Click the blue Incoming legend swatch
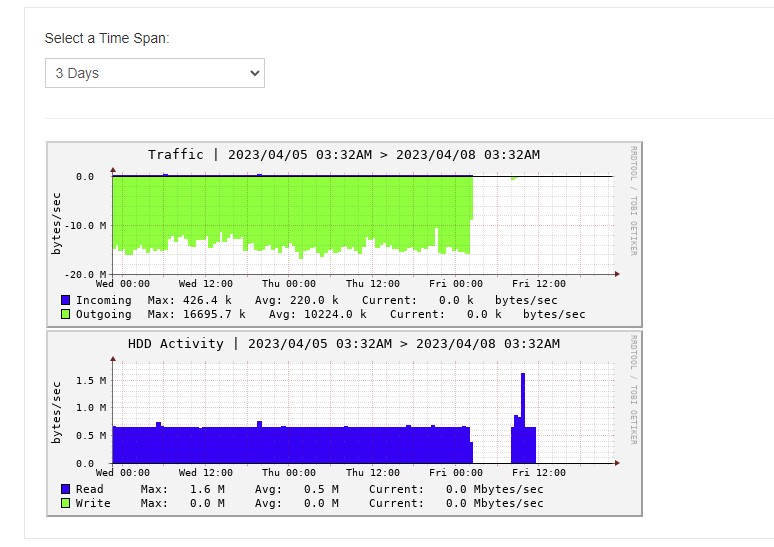This screenshot has height=547, width=774. 65,300
